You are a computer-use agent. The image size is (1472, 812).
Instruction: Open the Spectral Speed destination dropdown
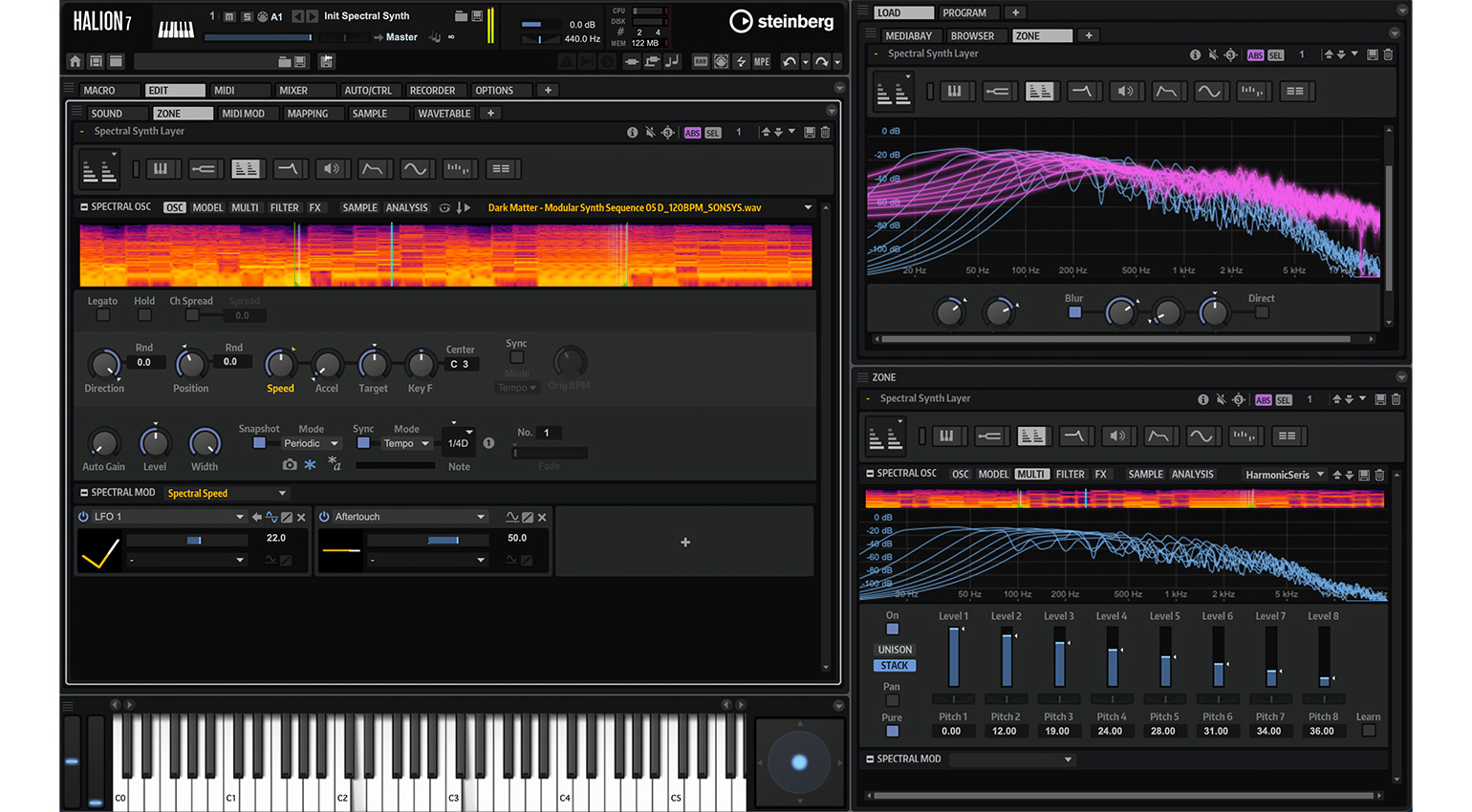pos(227,493)
